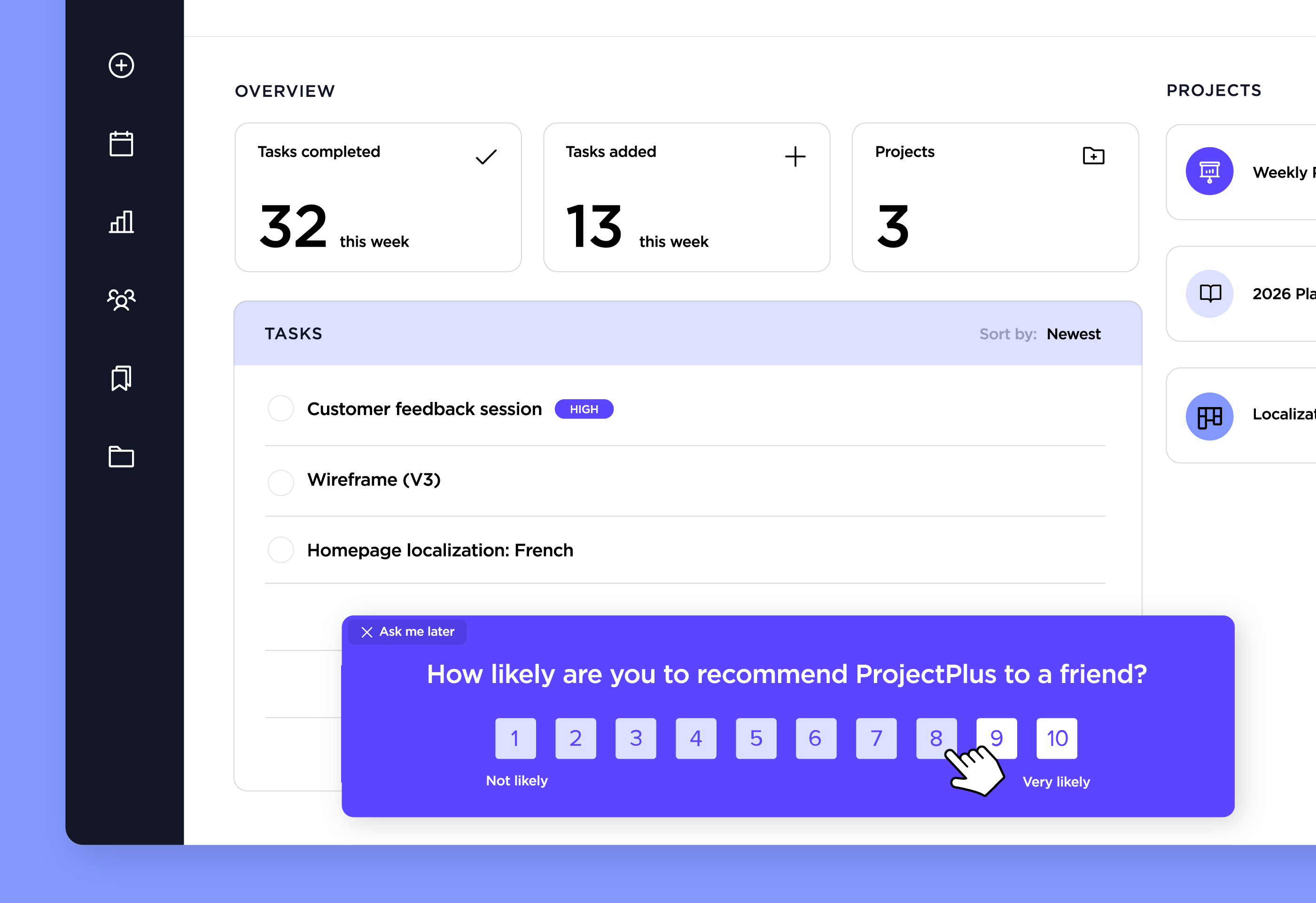The height and width of the screenshot is (903, 1316).
Task: Mark Wireframe (V3) task as complete
Action: (x=280, y=481)
